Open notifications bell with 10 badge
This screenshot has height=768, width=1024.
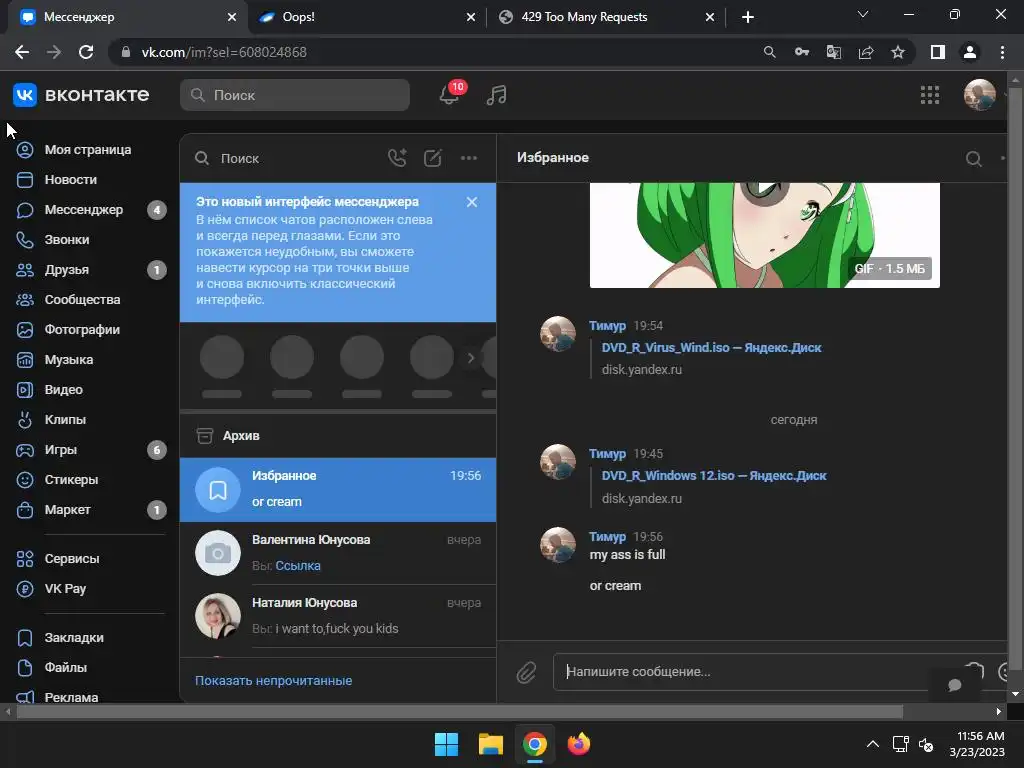(x=451, y=95)
